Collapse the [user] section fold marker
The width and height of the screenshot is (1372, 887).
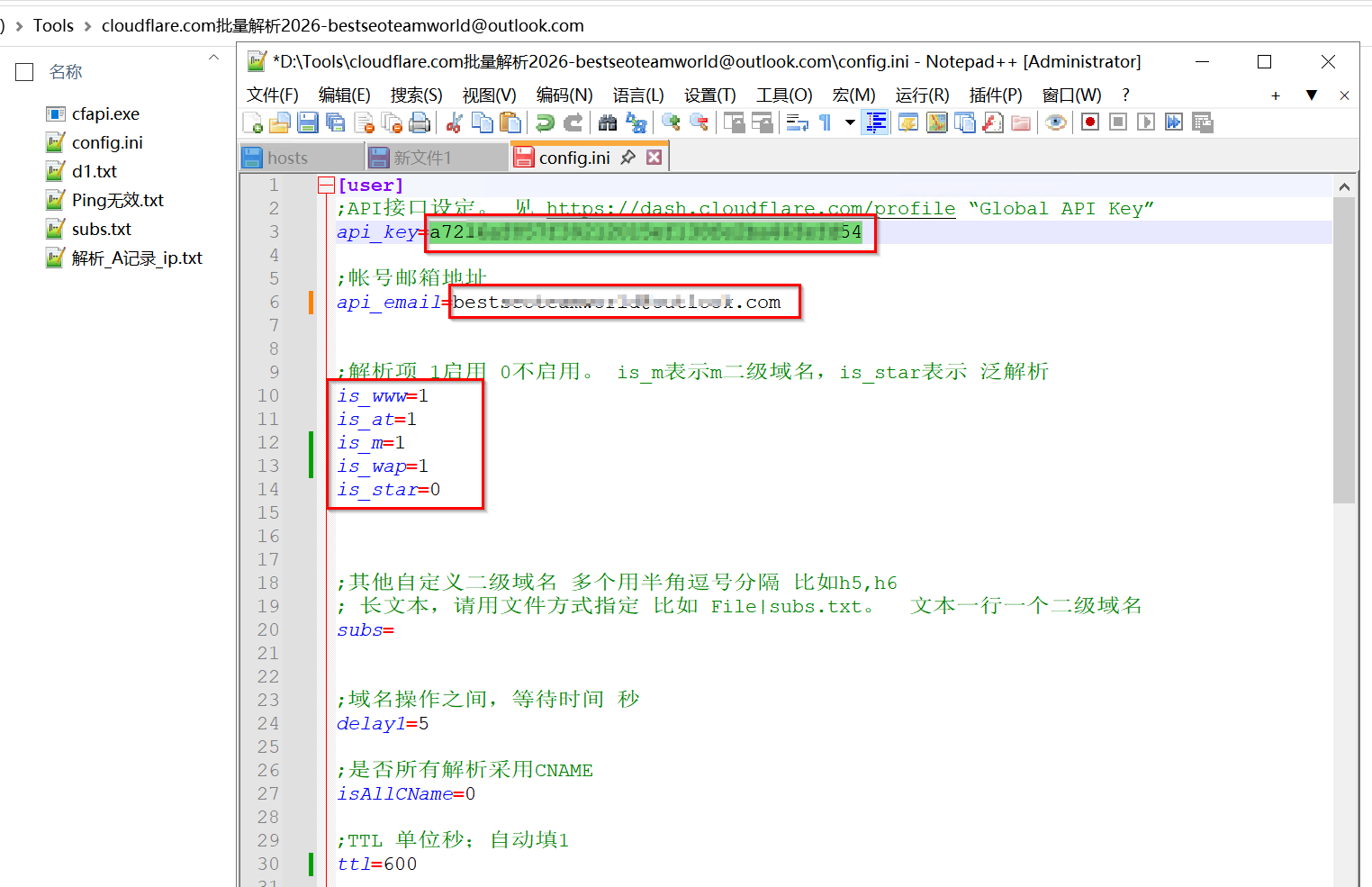click(x=326, y=186)
